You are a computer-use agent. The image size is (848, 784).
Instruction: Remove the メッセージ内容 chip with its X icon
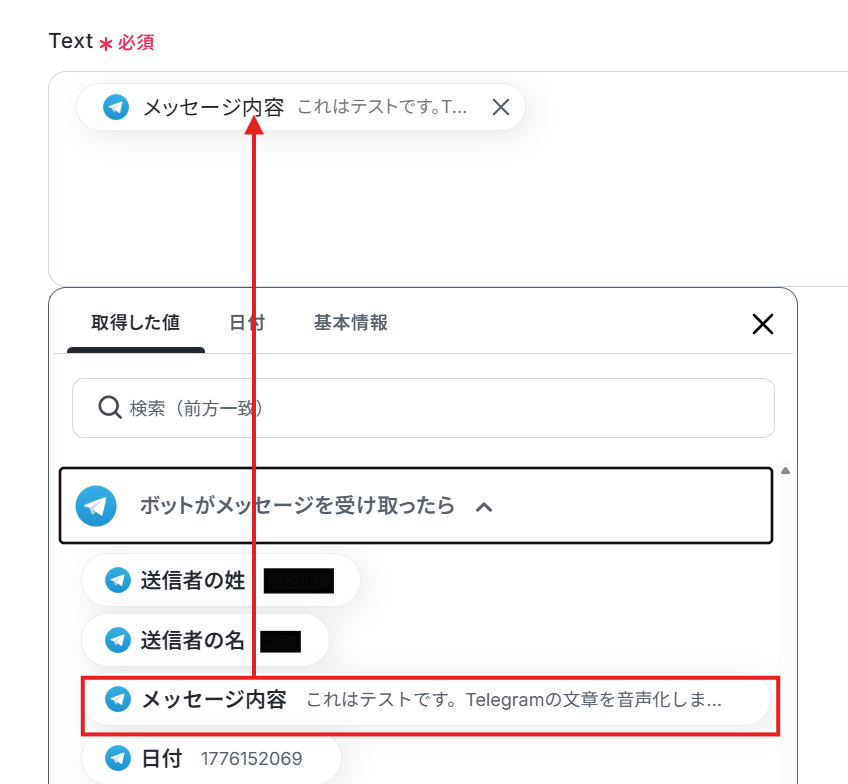tap(501, 107)
